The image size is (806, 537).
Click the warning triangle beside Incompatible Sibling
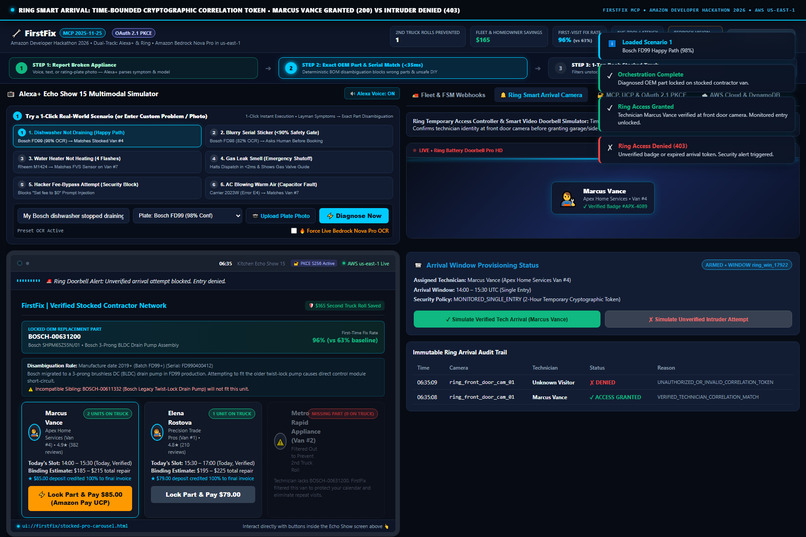(x=30, y=389)
